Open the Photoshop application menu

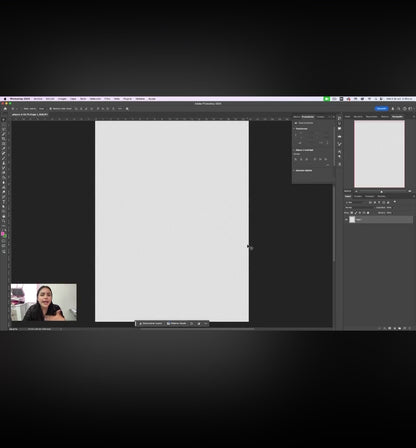tap(20, 99)
